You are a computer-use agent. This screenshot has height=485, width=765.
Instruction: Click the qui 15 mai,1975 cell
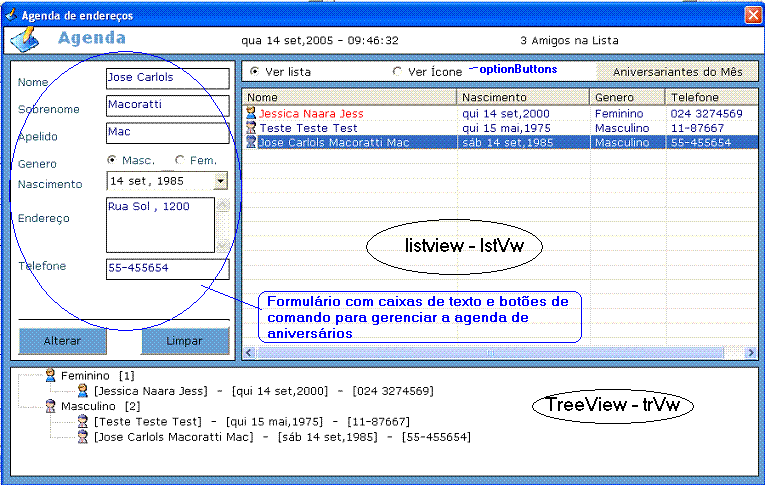(506, 128)
